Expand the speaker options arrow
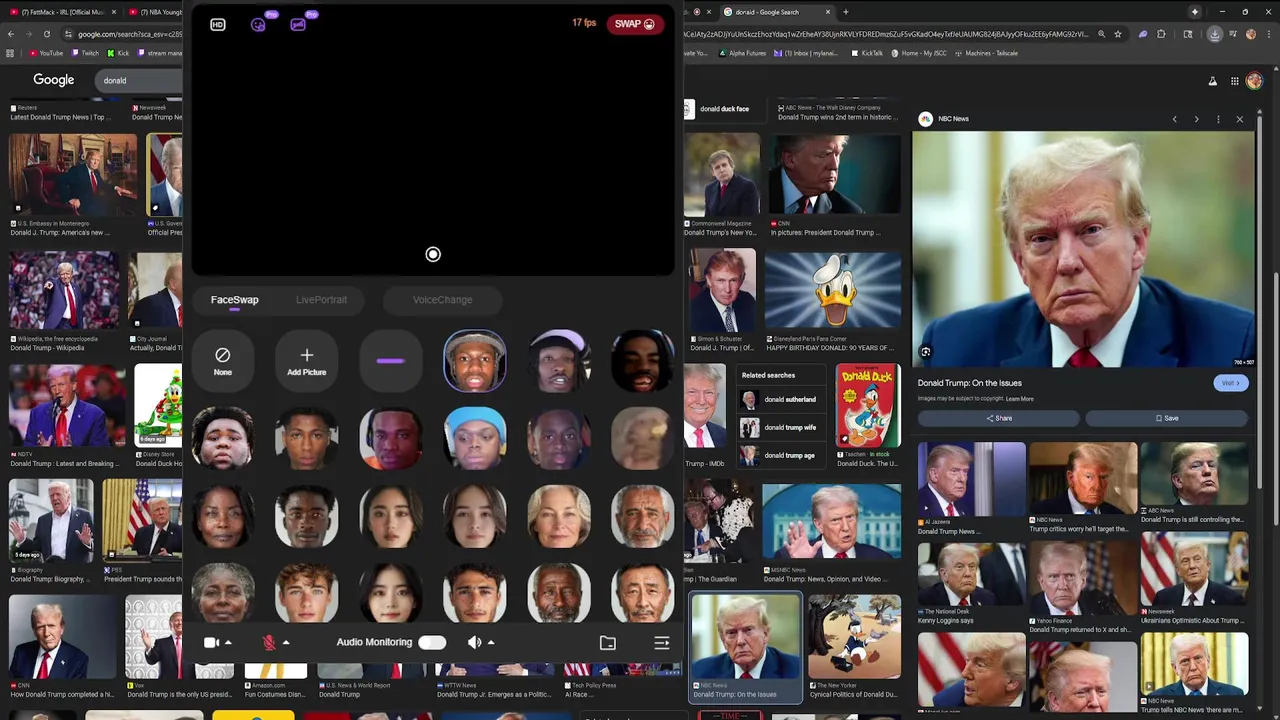The height and width of the screenshot is (720, 1280). 491,643
